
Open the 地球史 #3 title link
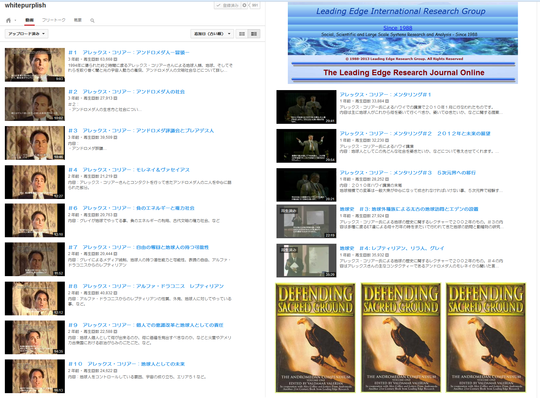tap(409, 209)
